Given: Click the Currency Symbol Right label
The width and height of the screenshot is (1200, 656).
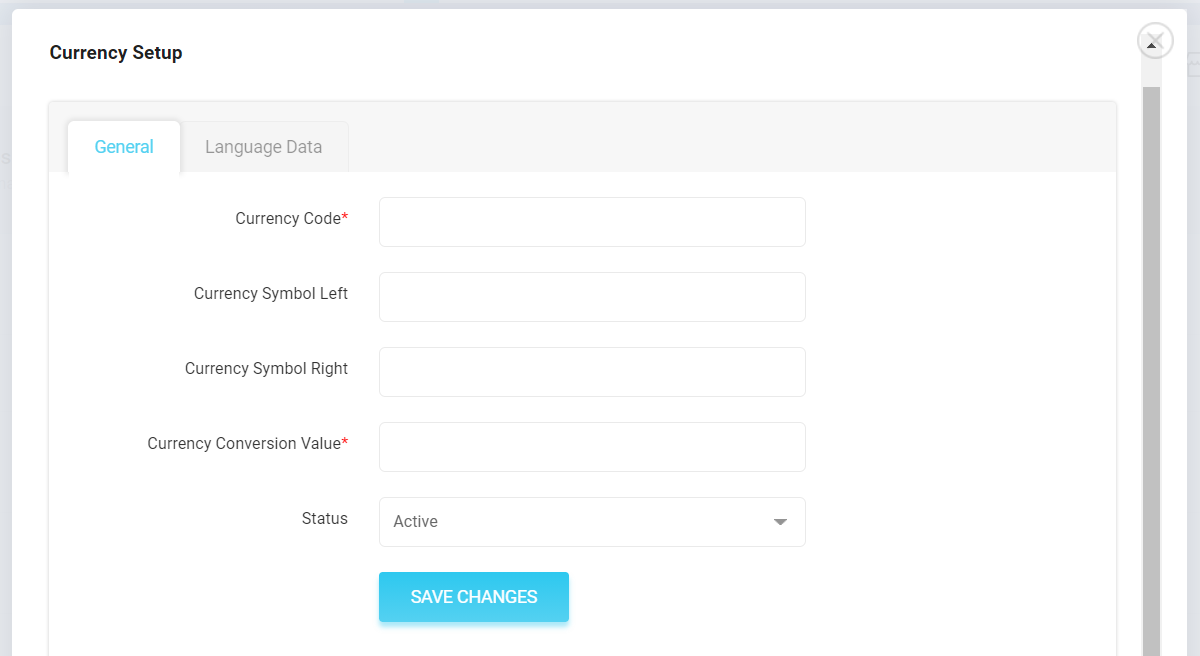Looking at the screenshot, I should 266,368.
